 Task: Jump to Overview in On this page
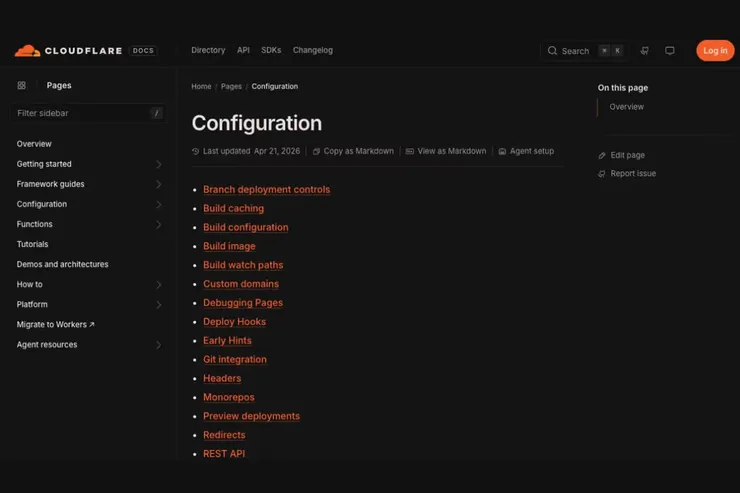[x=626, y=107]
